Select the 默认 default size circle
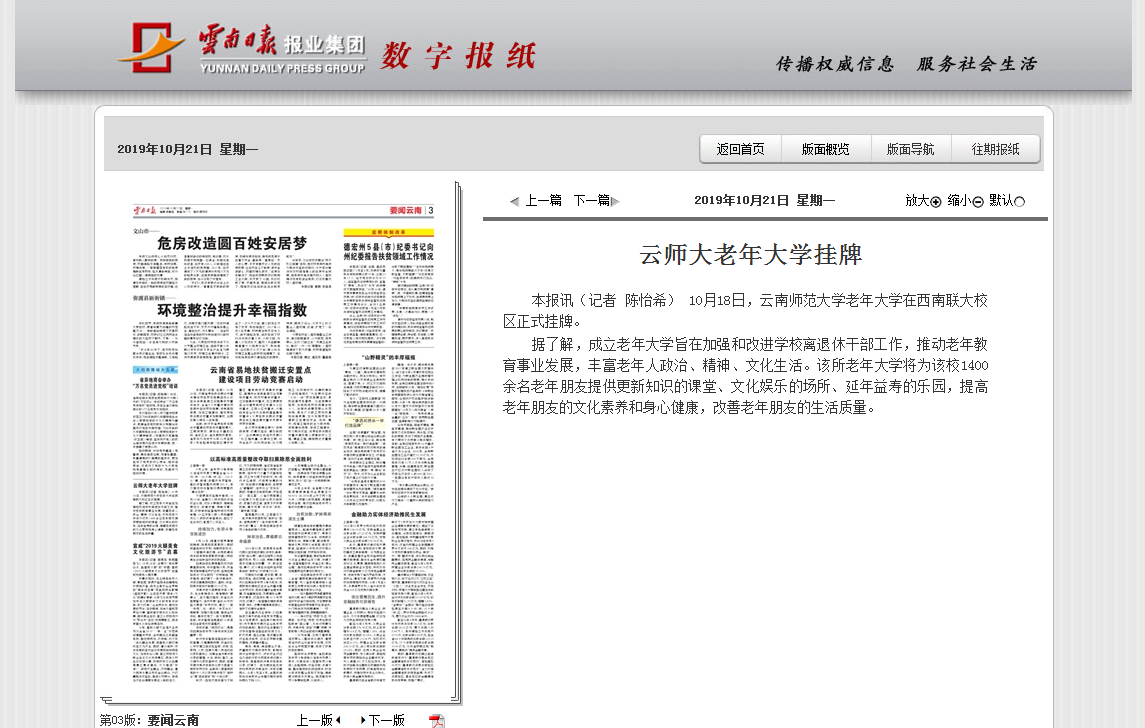 [x=1020, y=201]
